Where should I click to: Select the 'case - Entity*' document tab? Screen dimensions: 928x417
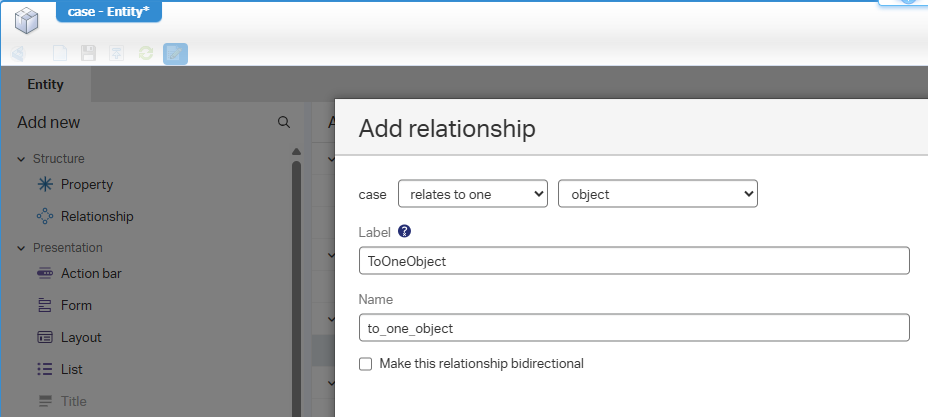[x=109, y=11]
